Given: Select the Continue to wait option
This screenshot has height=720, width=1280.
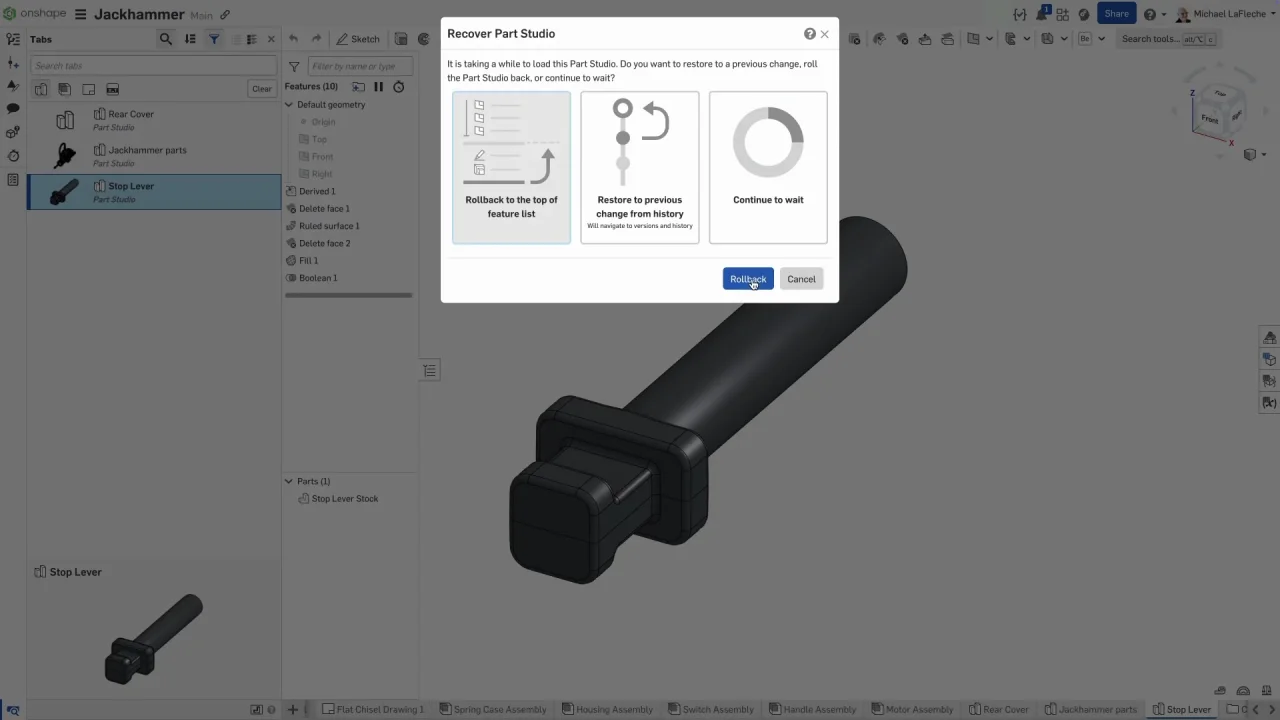Looking at the screenshot, I should pyautogui.click(x=767, y=167).
